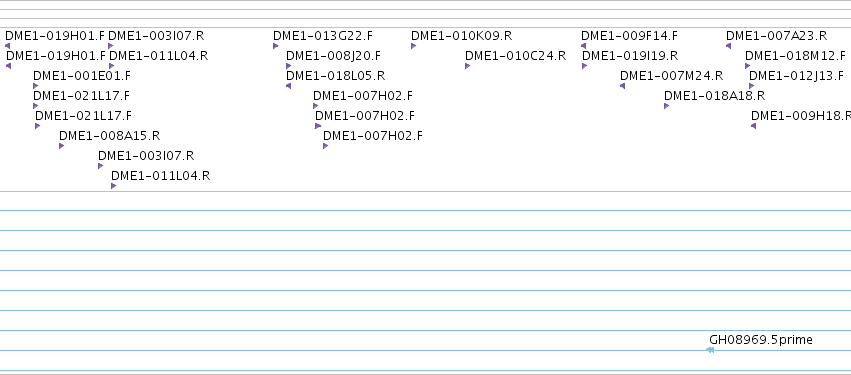Click the DME1-001E01.F feature label
This screenshot has height=375, width=851.
[x=82, y=75]
